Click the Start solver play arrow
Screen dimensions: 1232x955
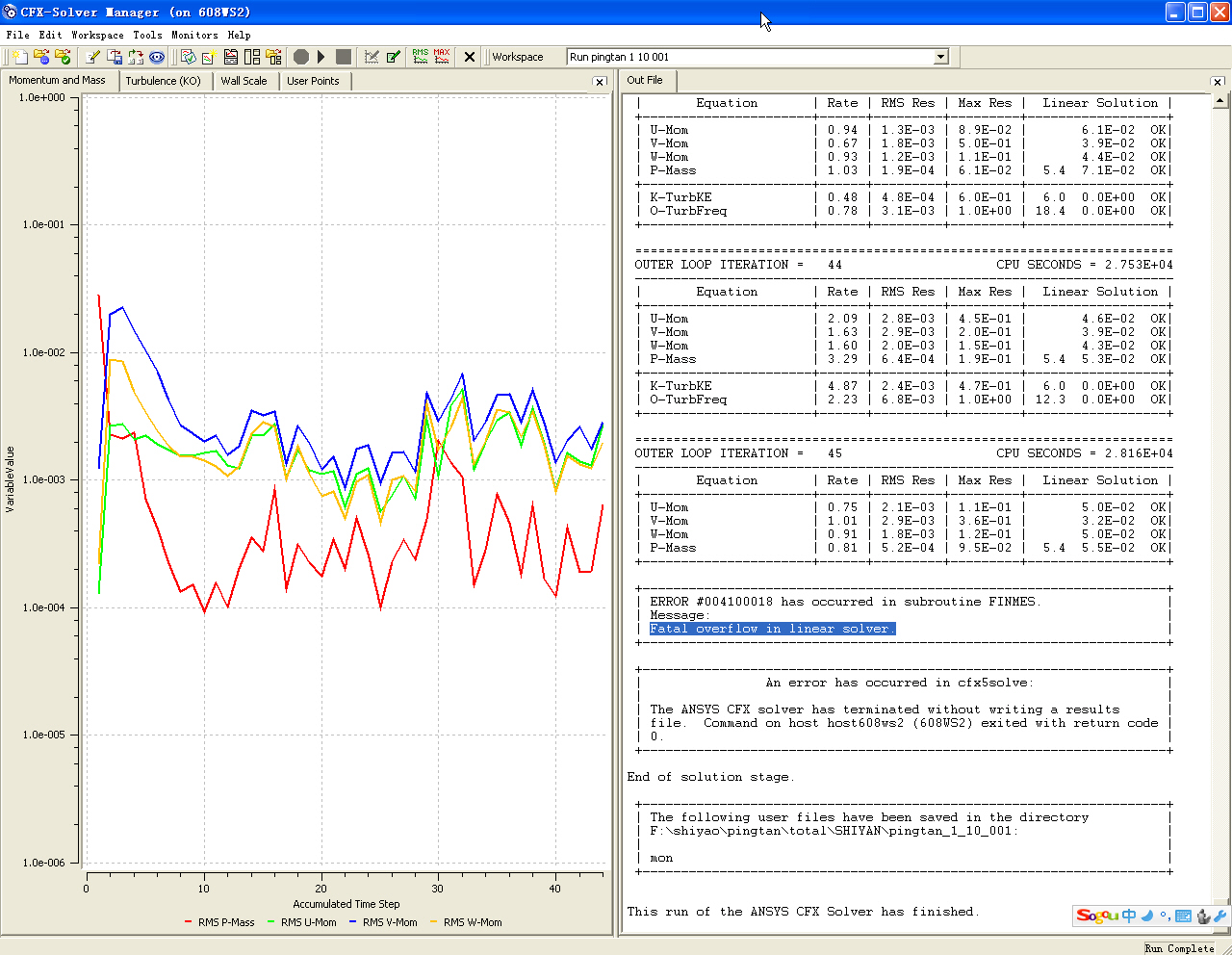pos(321,57)
